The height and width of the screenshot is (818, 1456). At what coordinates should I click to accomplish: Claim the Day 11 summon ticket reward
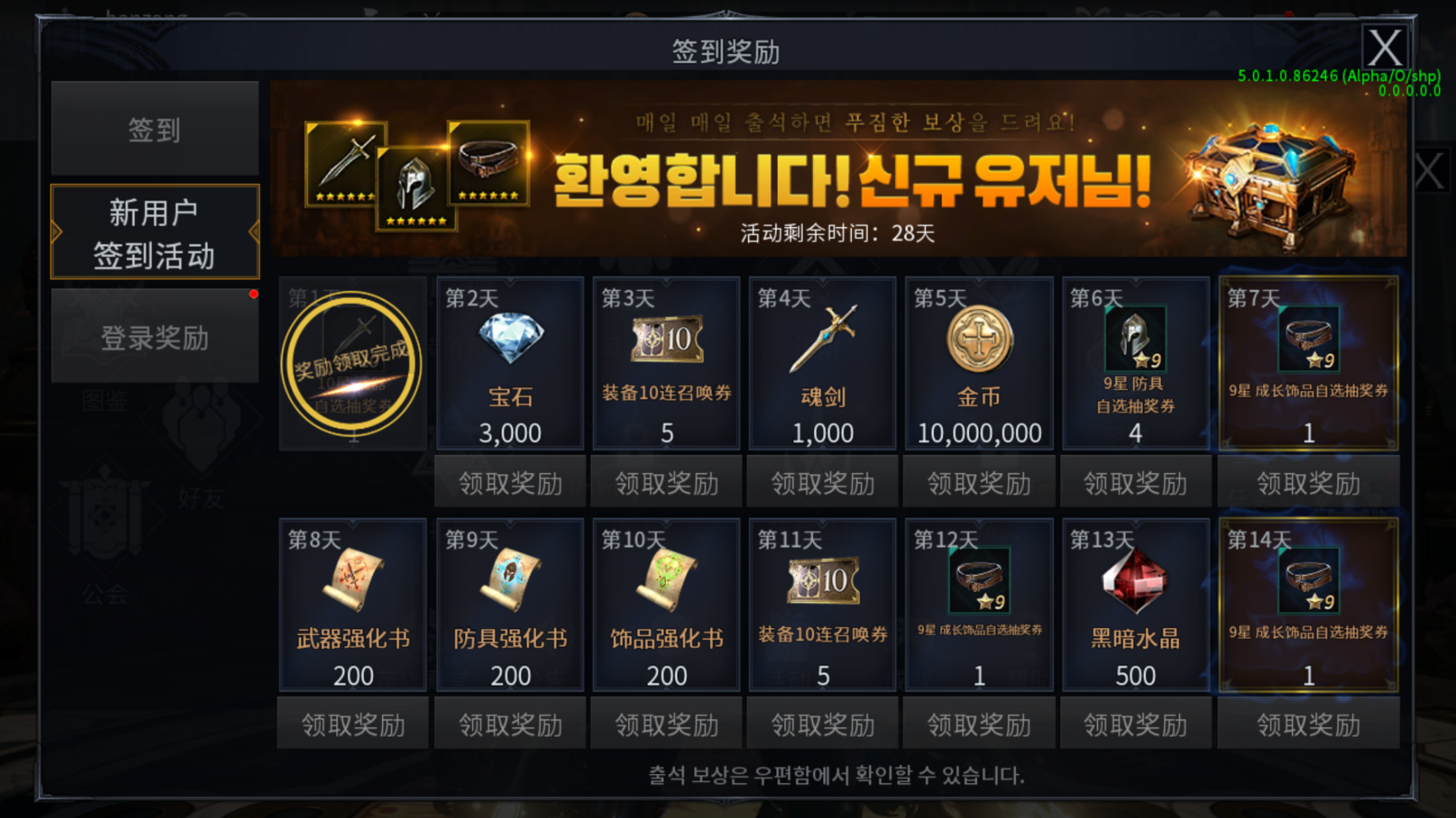tap(823, 724)
